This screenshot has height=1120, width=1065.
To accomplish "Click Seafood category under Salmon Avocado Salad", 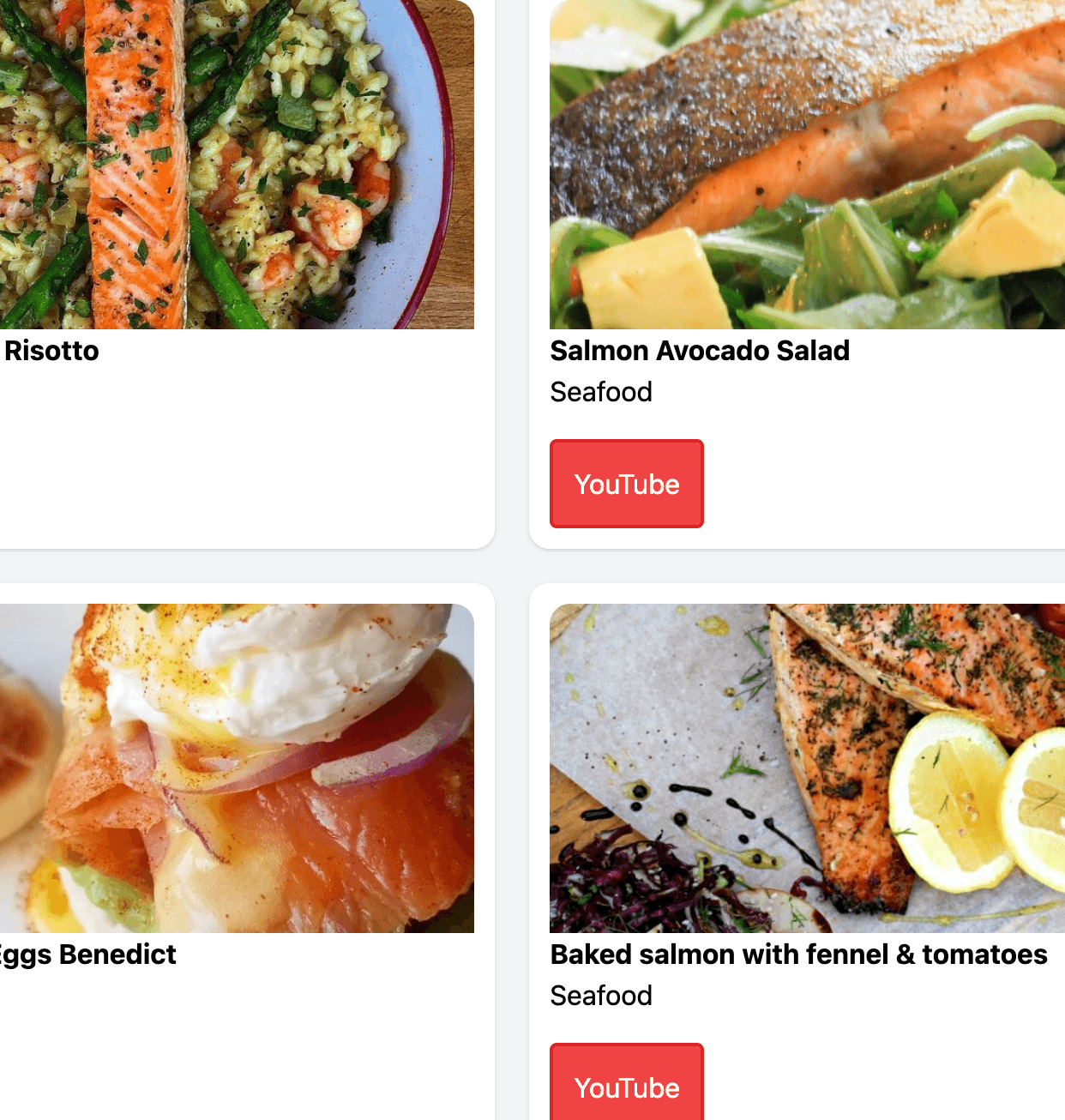I will (x=601, y=392).
